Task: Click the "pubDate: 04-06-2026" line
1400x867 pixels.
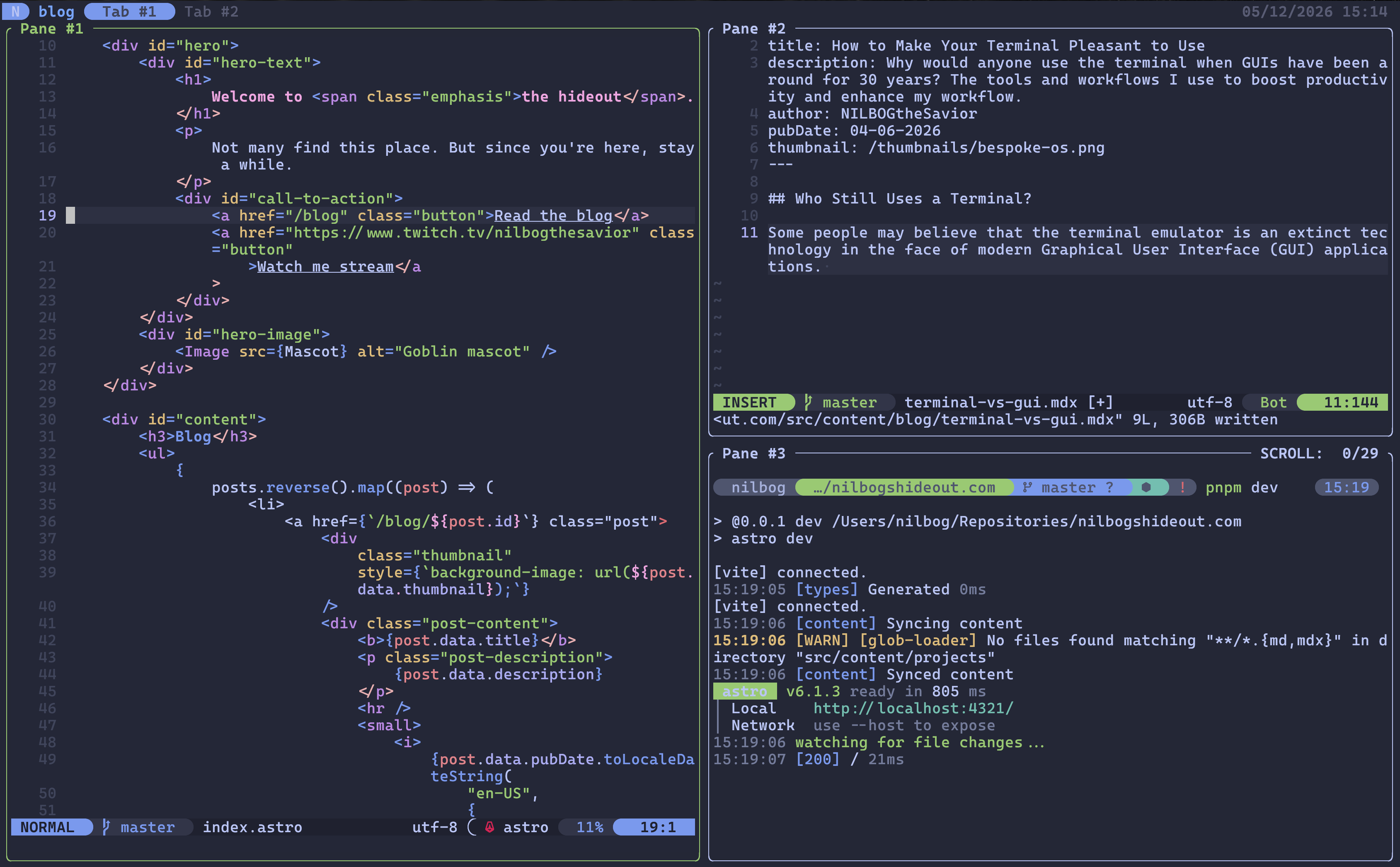Action: pyautogui.click(x=854, y=131)
